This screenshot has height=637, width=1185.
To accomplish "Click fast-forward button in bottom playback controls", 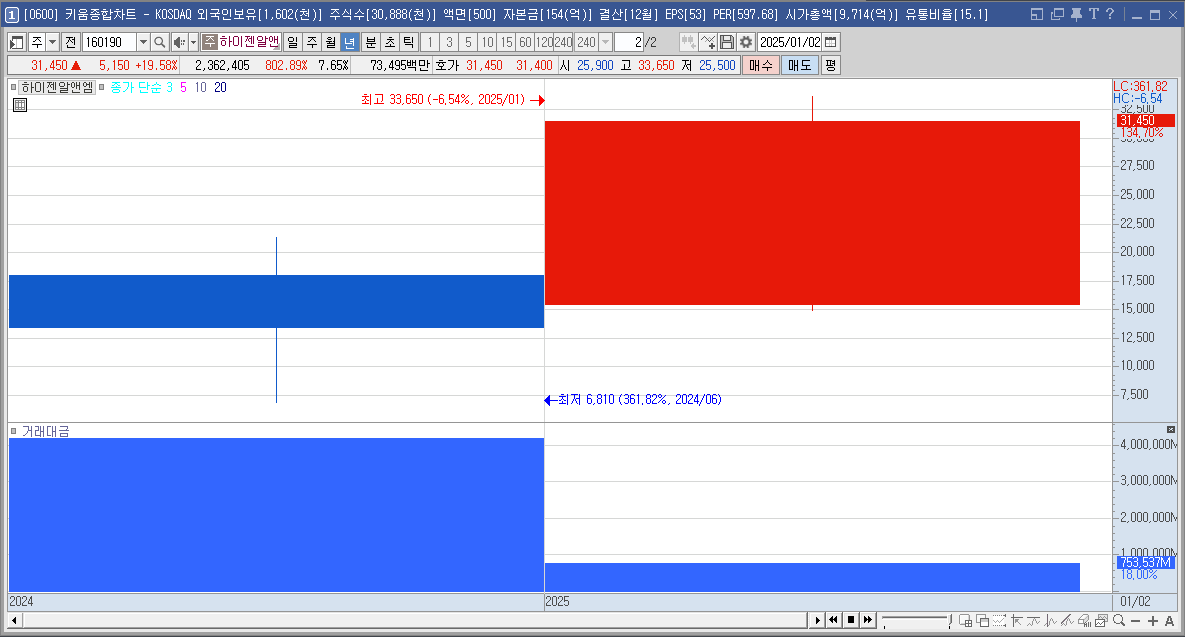I will point(868,620).
